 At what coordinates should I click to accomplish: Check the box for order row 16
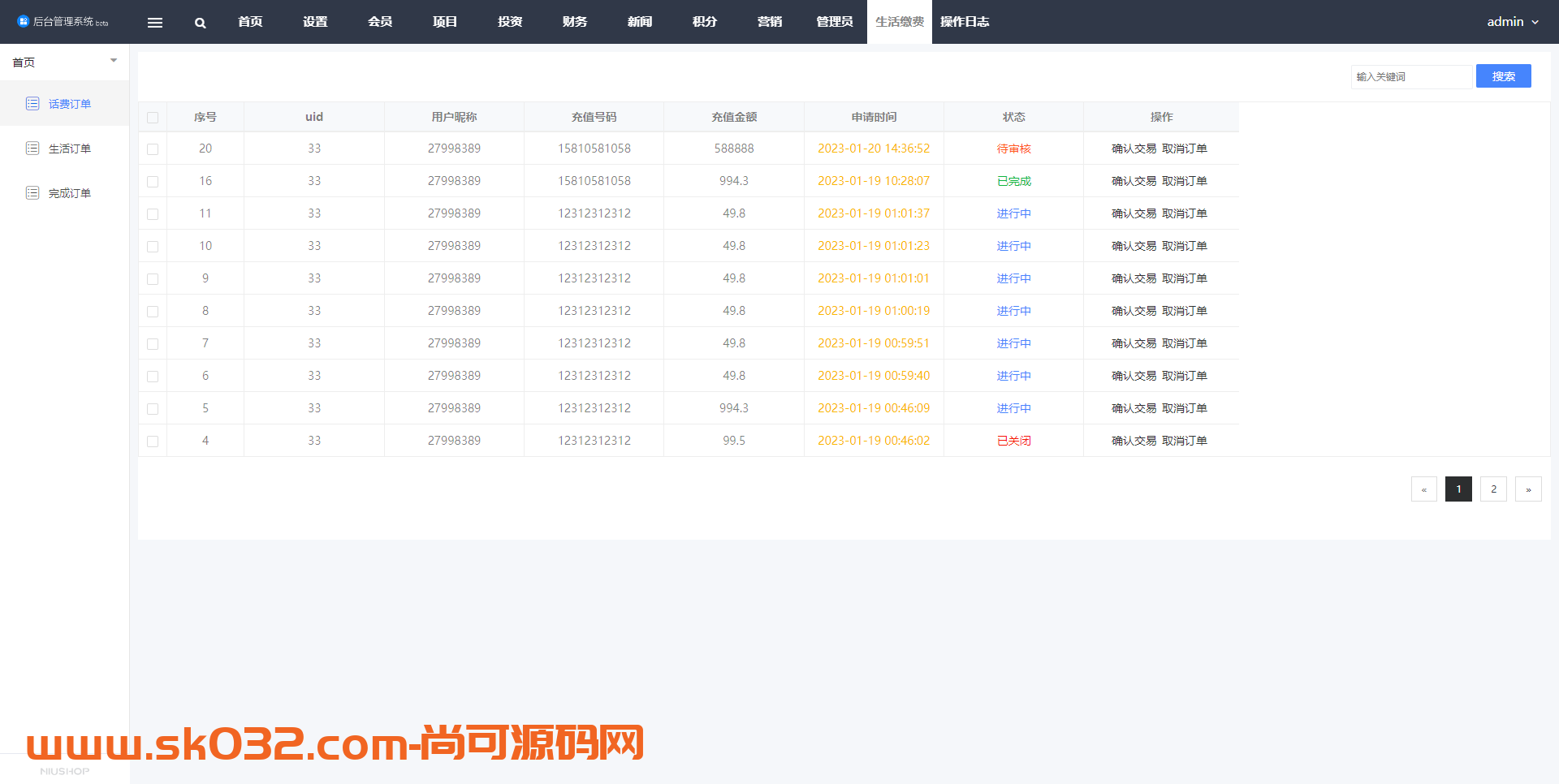pyautogui.click(x=153, y=182)
